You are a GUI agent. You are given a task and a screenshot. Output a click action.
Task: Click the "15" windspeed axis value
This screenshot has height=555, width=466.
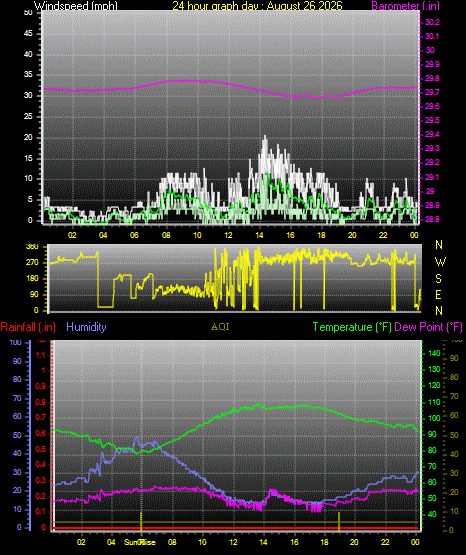tap(28, 158)
